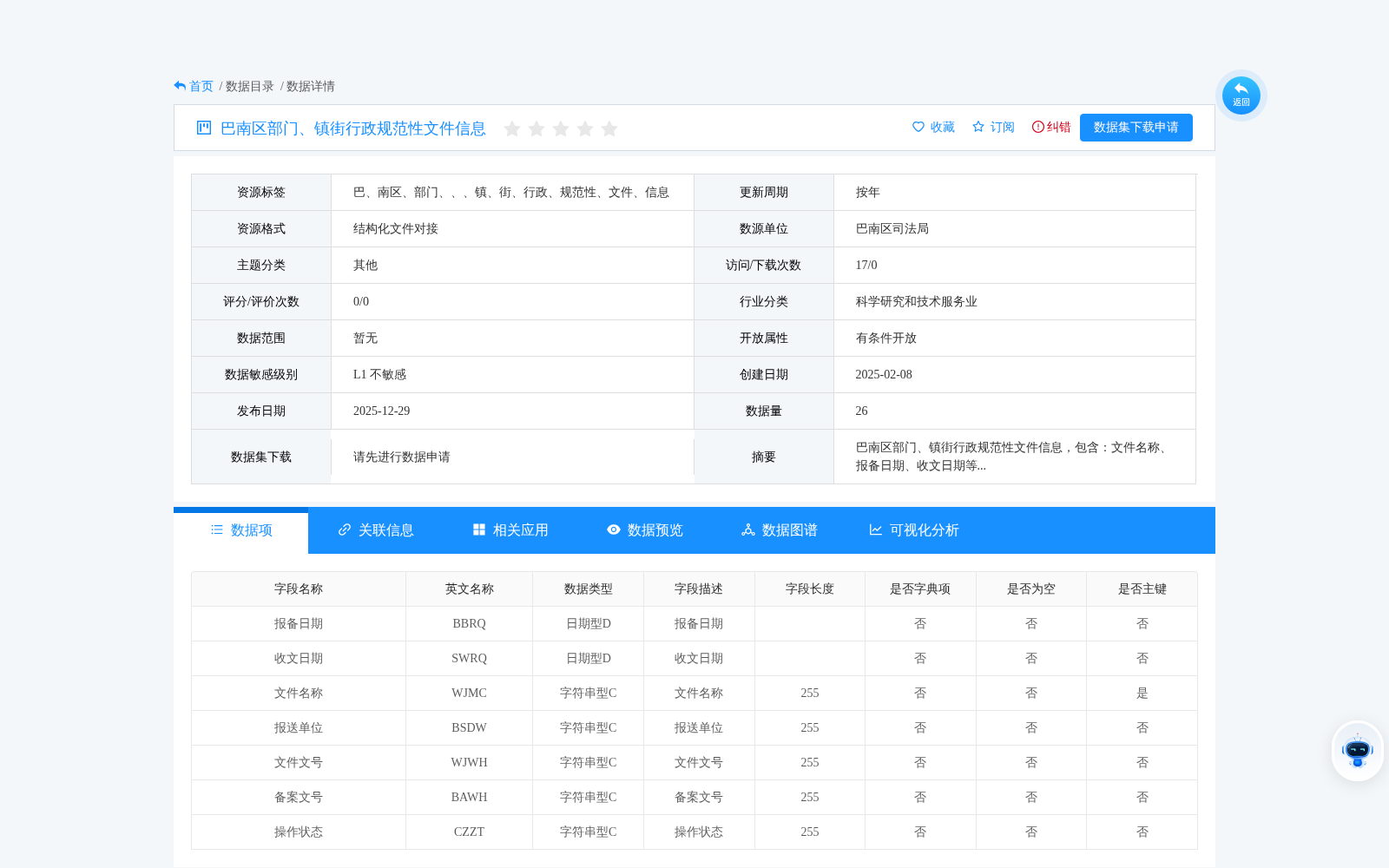Click the BBRQ cell

470,624
